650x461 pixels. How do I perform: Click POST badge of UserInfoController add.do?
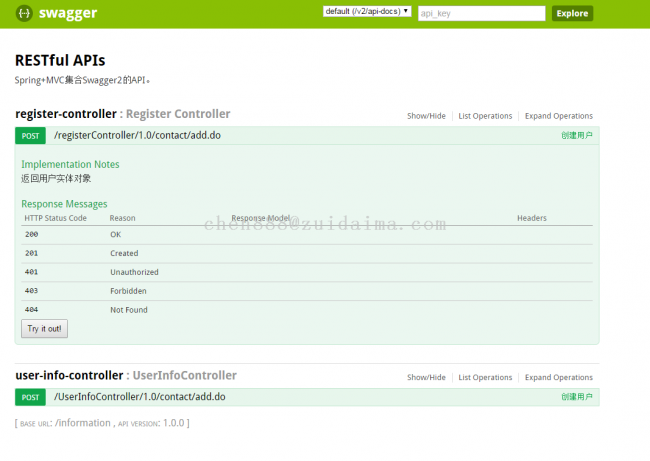[30, 398]
